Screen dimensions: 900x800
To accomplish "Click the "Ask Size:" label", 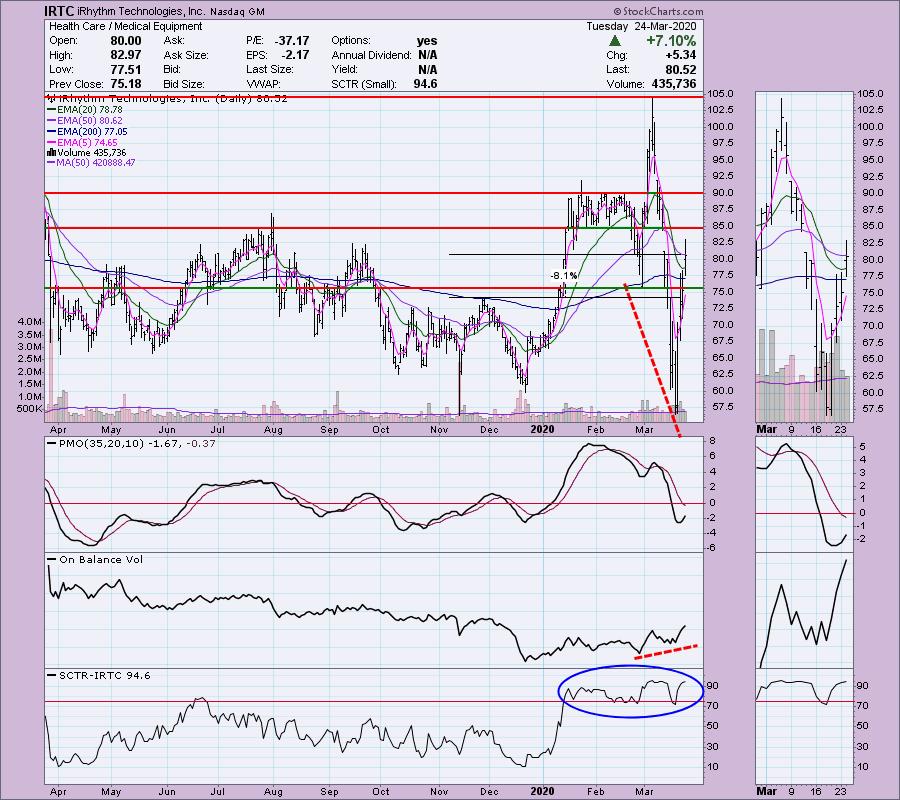I will pos(186,55).
